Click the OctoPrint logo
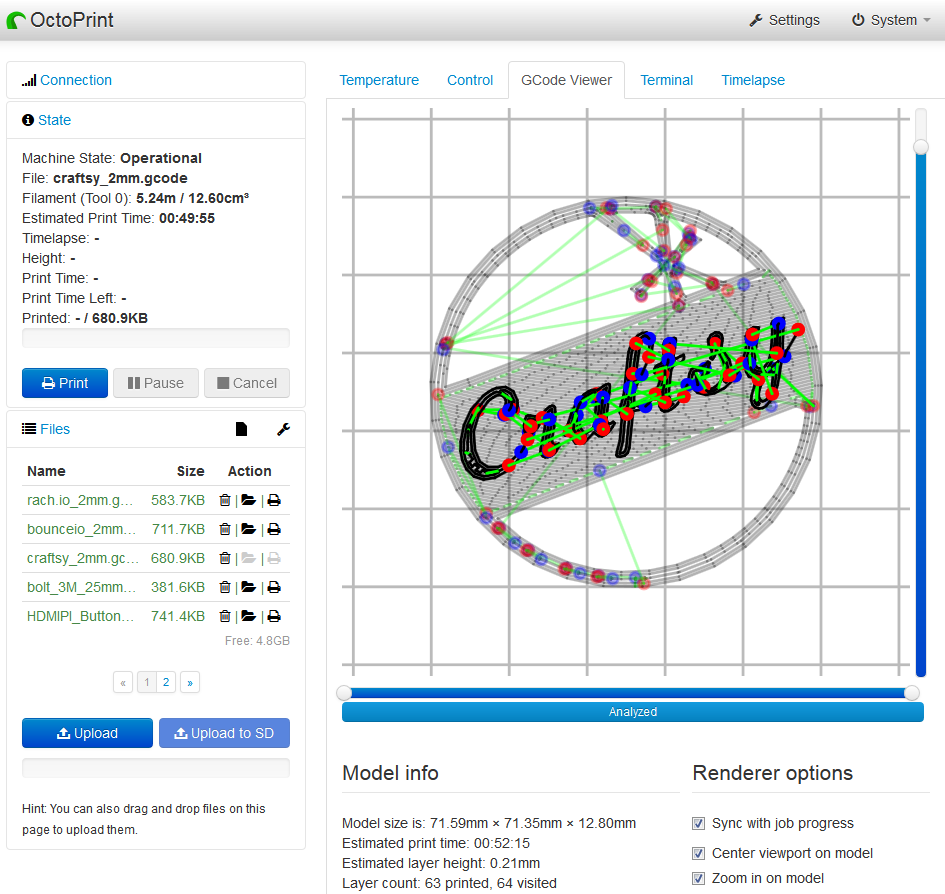Viewport: 945px width, 894px height. pyautogui.click(x=60, y=20)
